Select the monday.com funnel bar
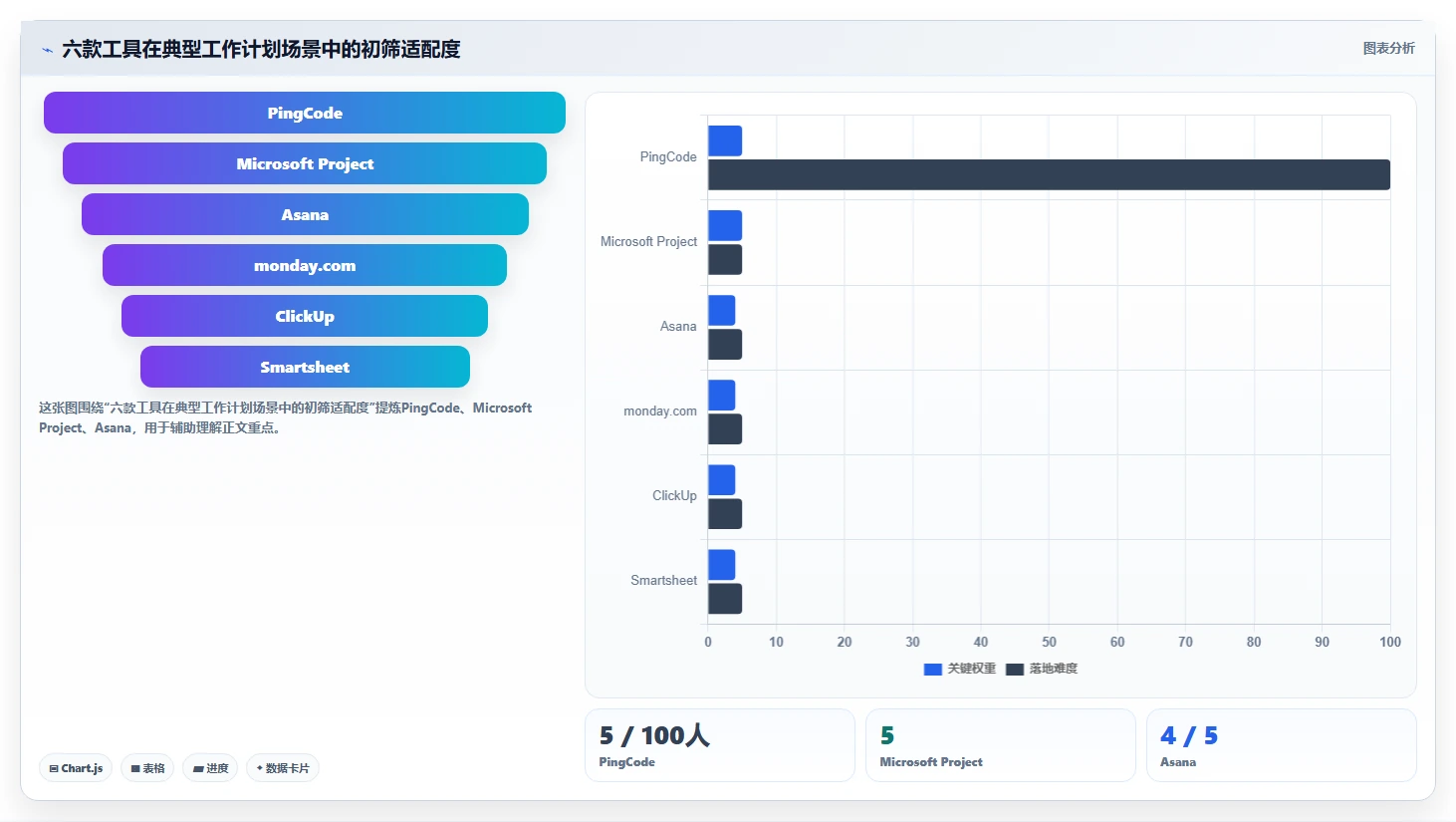The height and width of the screenshot is (822, 1456). click(305, 265)
